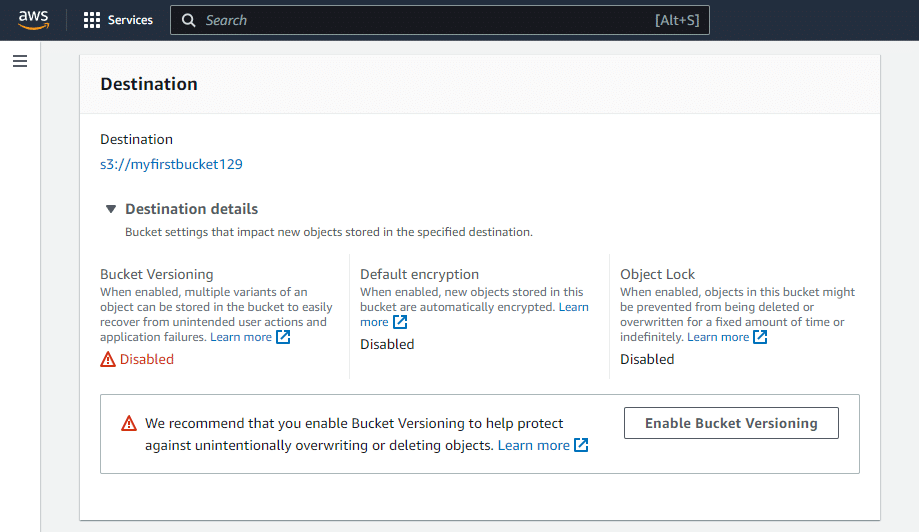919x532 pixels.
Task: Click the red warning icon beside Disabled
Action: (x=108, y=359)
